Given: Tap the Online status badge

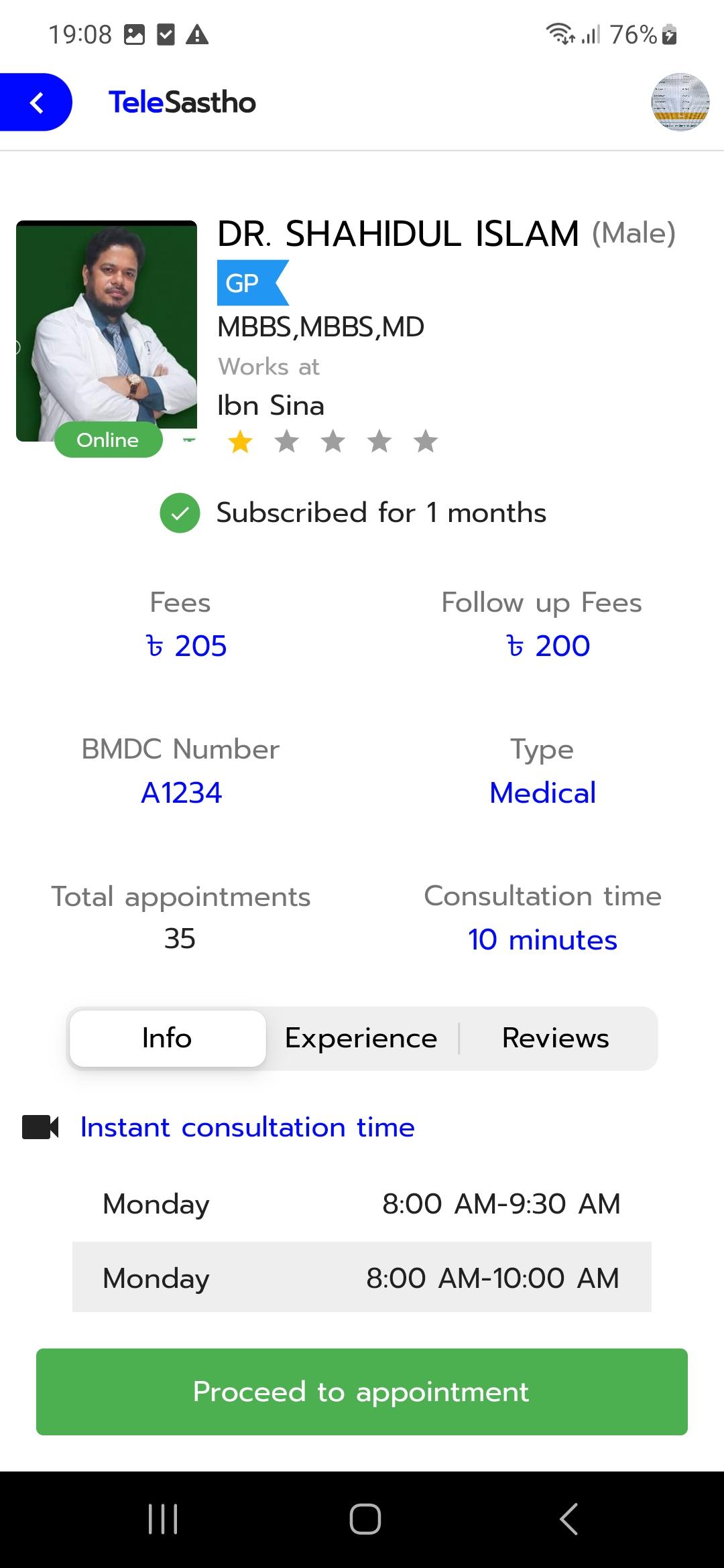Looking at the screenshot, I should [108, 440].
